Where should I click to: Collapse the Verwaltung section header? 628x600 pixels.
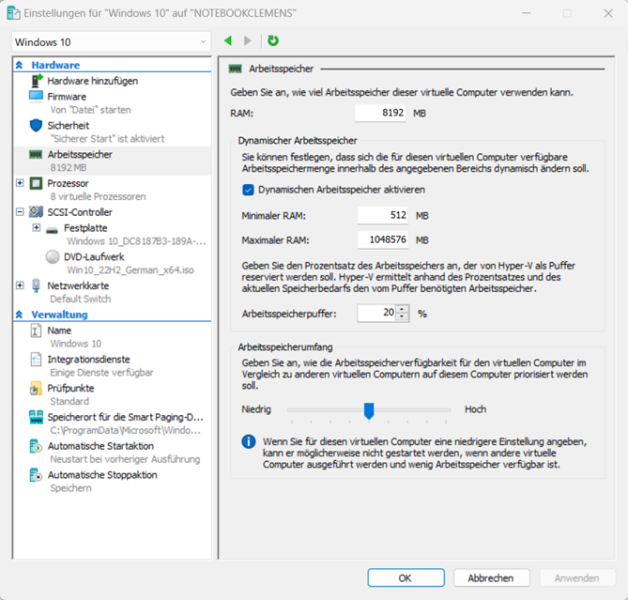(x=19, y=315)
